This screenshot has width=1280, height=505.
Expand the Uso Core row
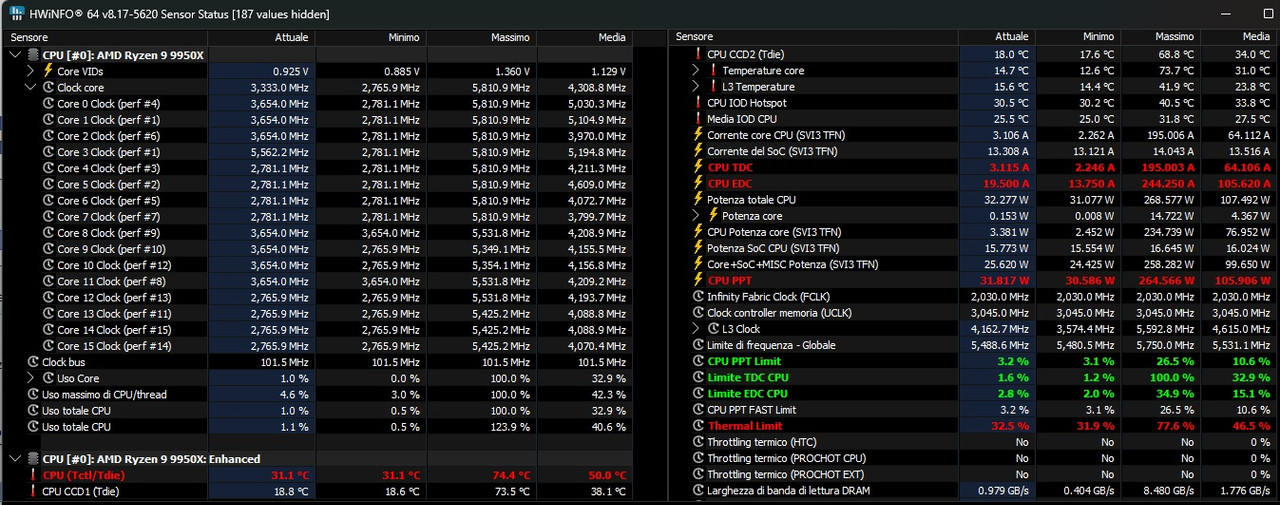click(30, 378)
